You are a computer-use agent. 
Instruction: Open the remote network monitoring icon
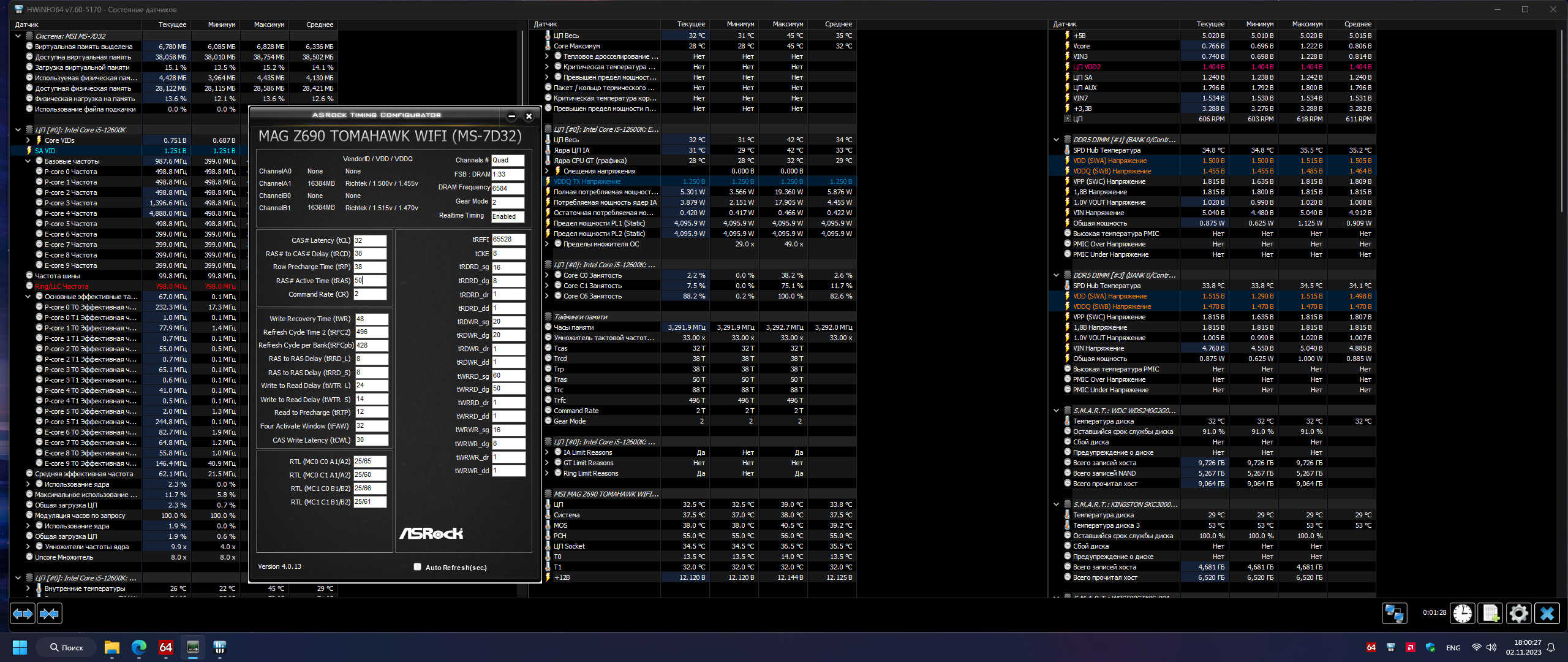tap(1394, 614)
